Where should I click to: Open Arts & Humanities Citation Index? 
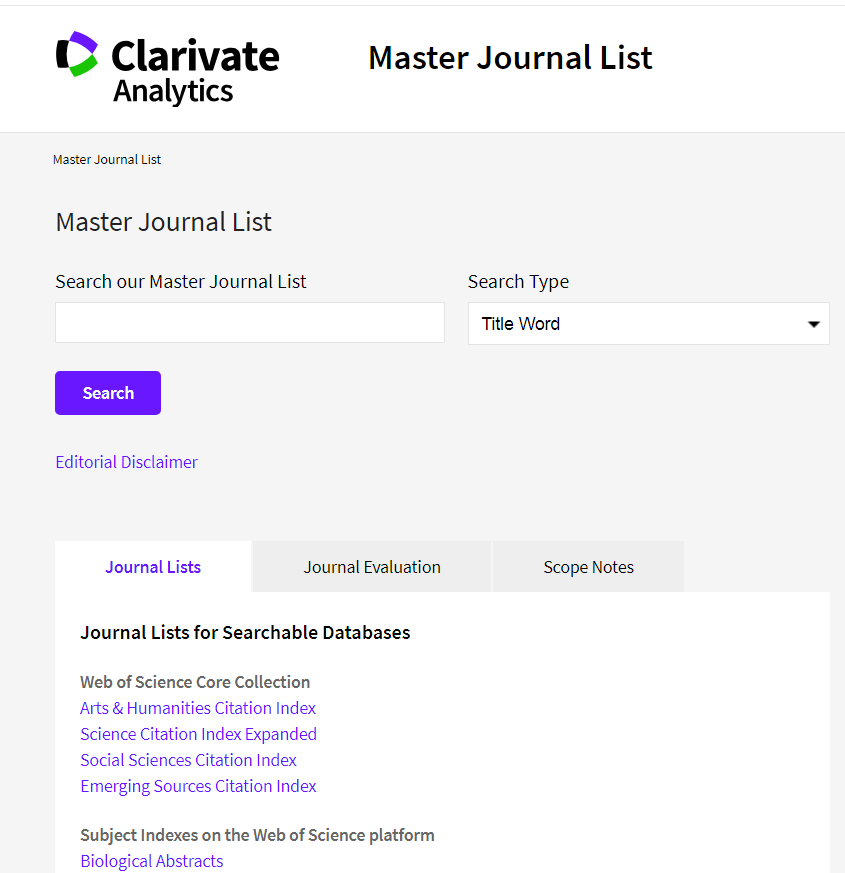[x=198, y=708]
